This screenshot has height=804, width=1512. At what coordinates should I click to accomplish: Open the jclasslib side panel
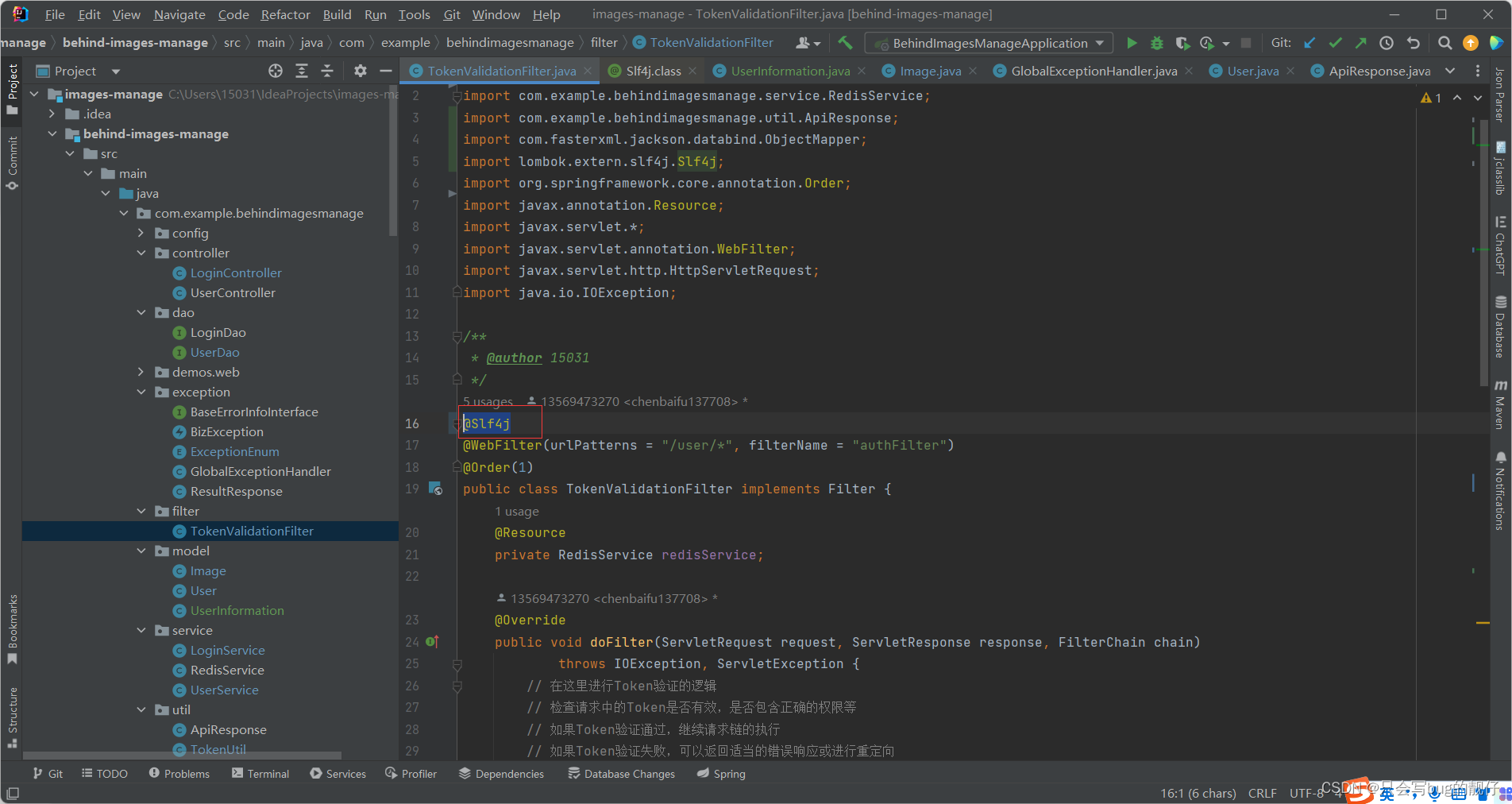click(1500, 168)
